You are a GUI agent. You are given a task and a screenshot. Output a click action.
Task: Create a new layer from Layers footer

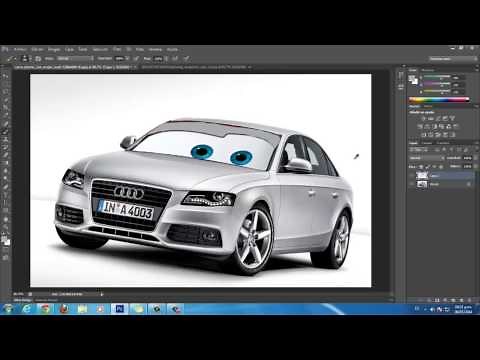tap(461, 300)
